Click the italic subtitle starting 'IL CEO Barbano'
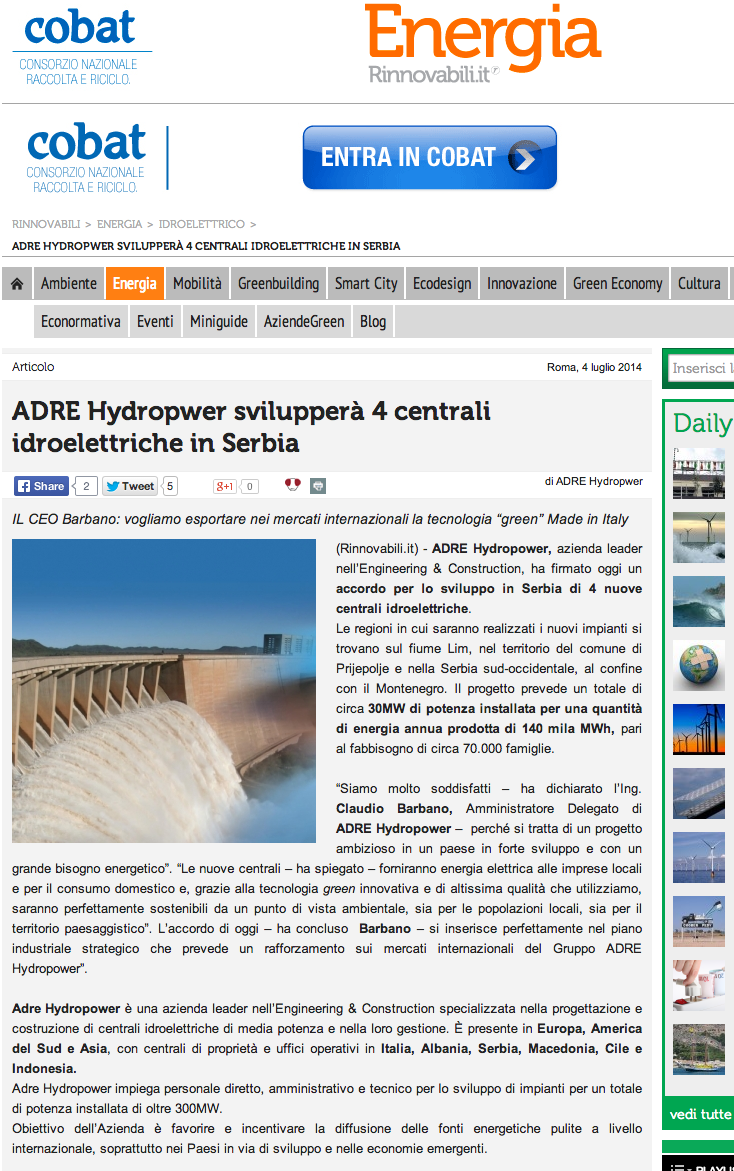 (x=320, y=519)
